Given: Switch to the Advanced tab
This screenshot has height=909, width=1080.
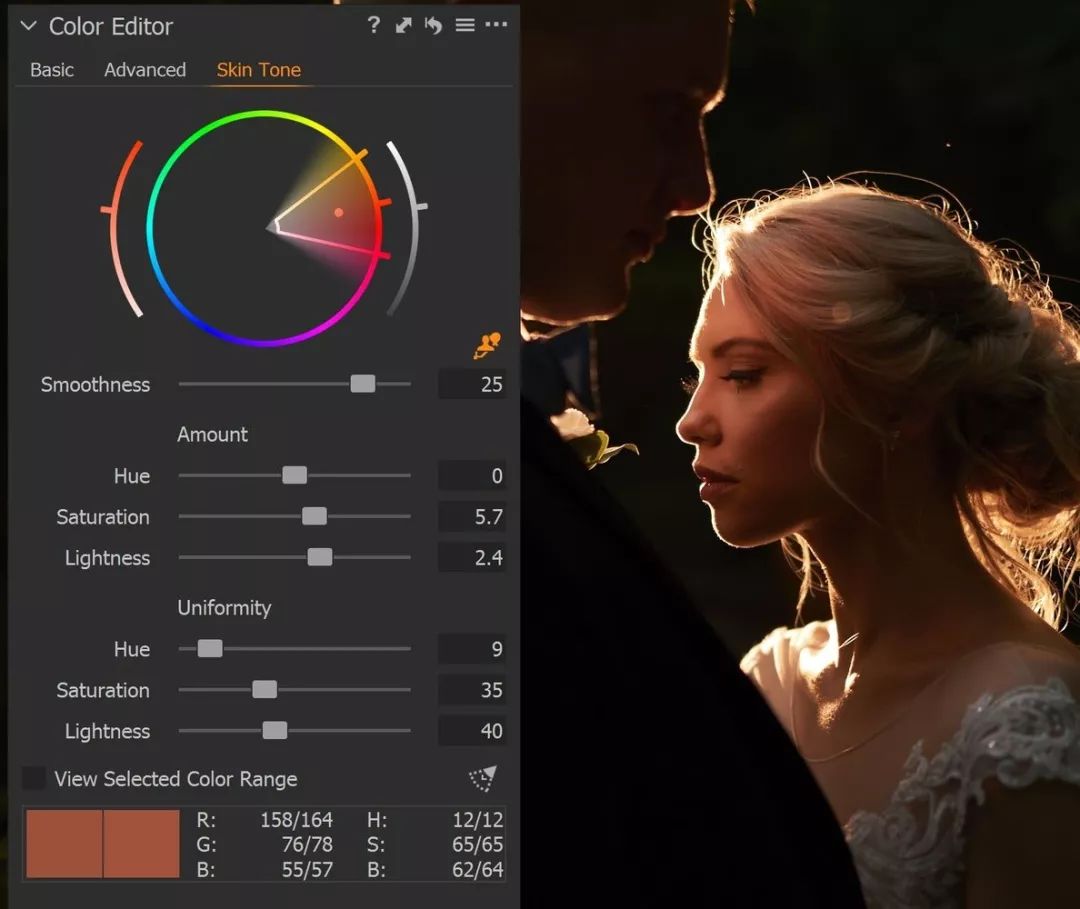Looking at the screenshot, I should pyautogui.click(x=145, y=70).
